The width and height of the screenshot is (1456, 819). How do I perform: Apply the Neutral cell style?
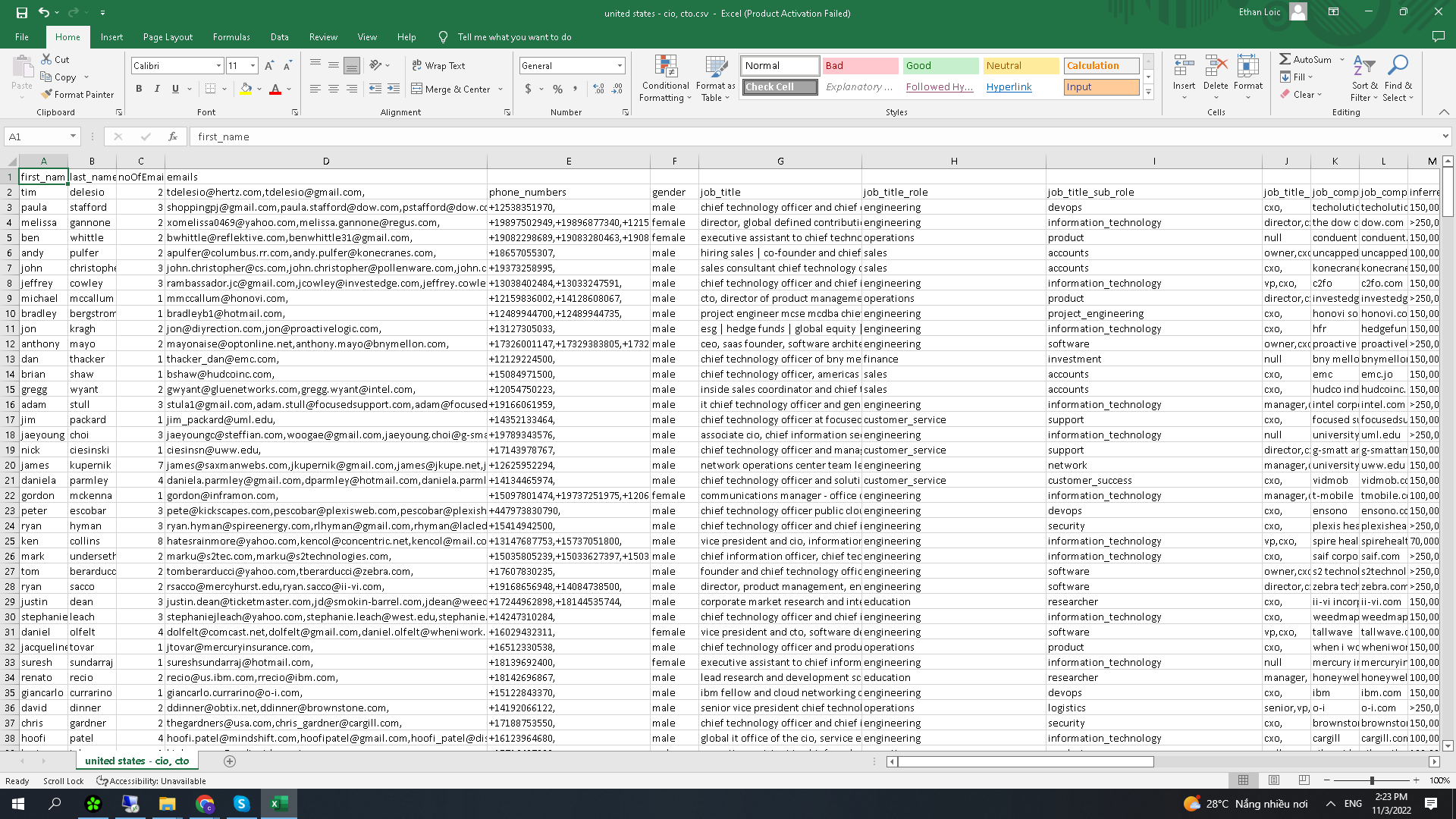pos(1021,66)
